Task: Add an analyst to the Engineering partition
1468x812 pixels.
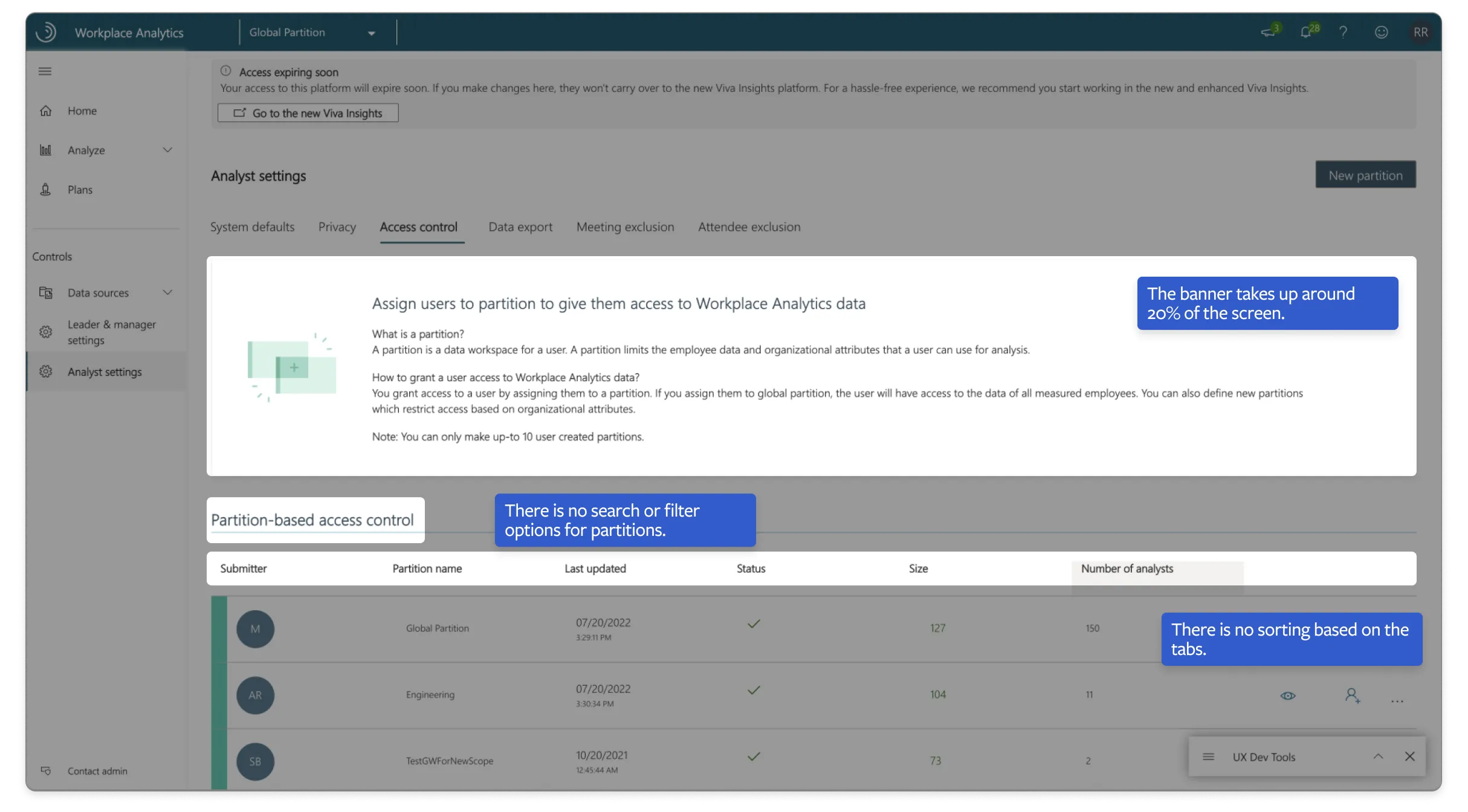Action: click(x=1353, y=695)
